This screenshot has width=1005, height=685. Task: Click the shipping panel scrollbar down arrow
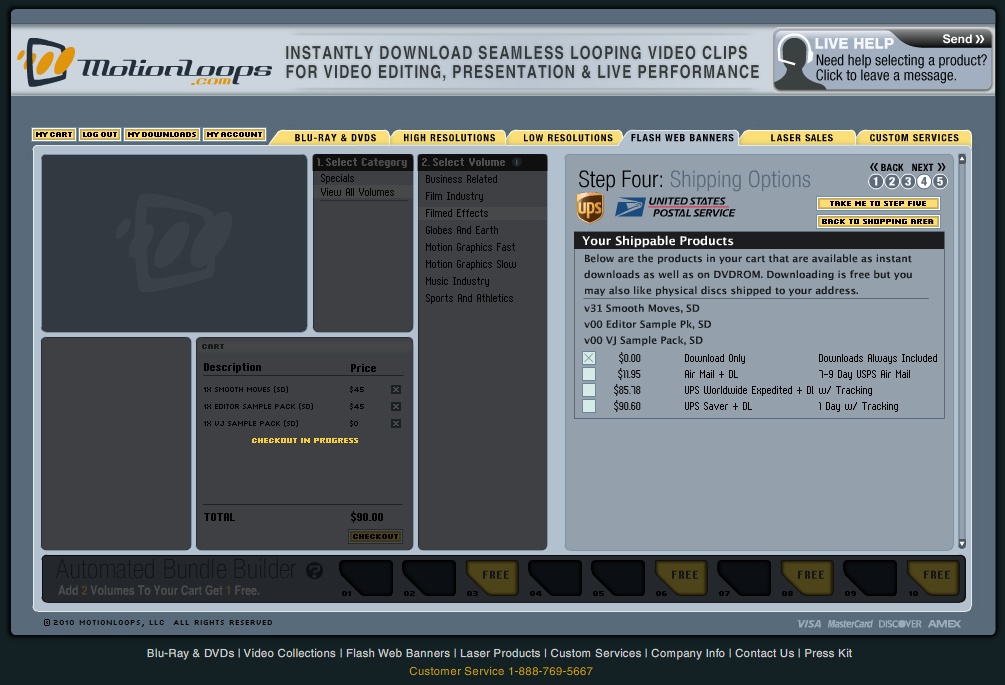pos(961,543)
